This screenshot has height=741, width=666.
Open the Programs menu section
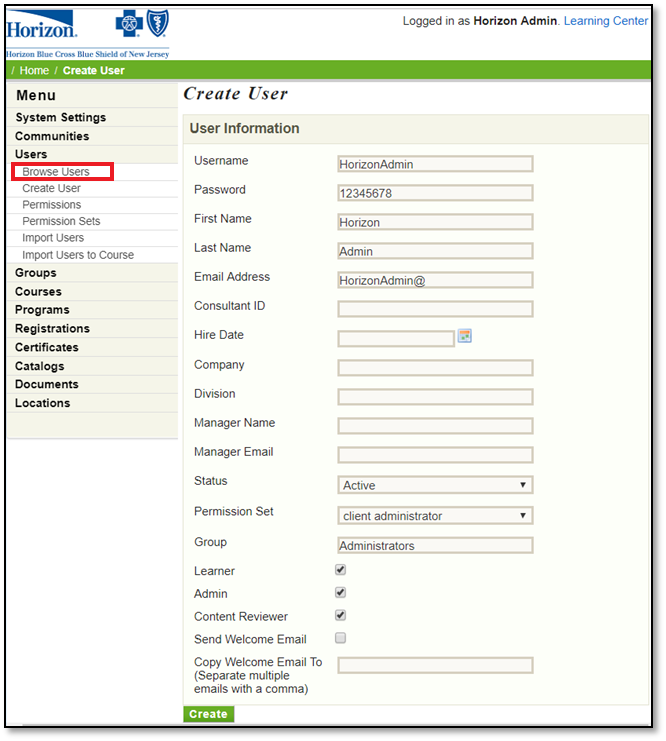[42, 310]
